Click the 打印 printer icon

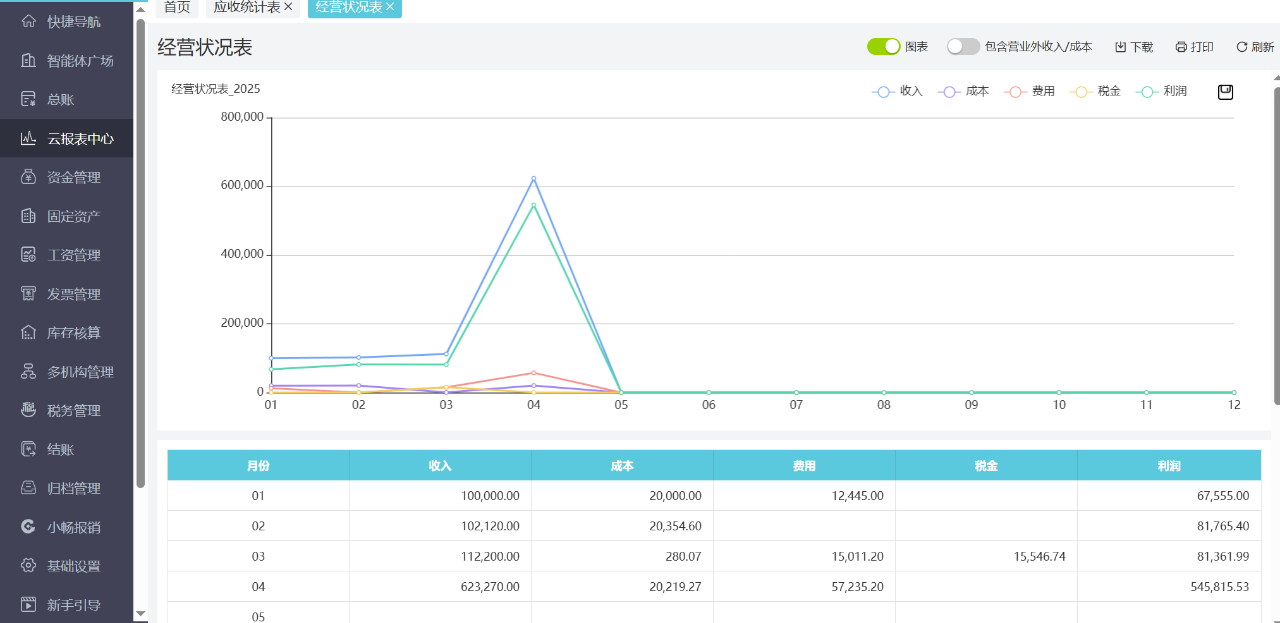(x=1181, y=47)
